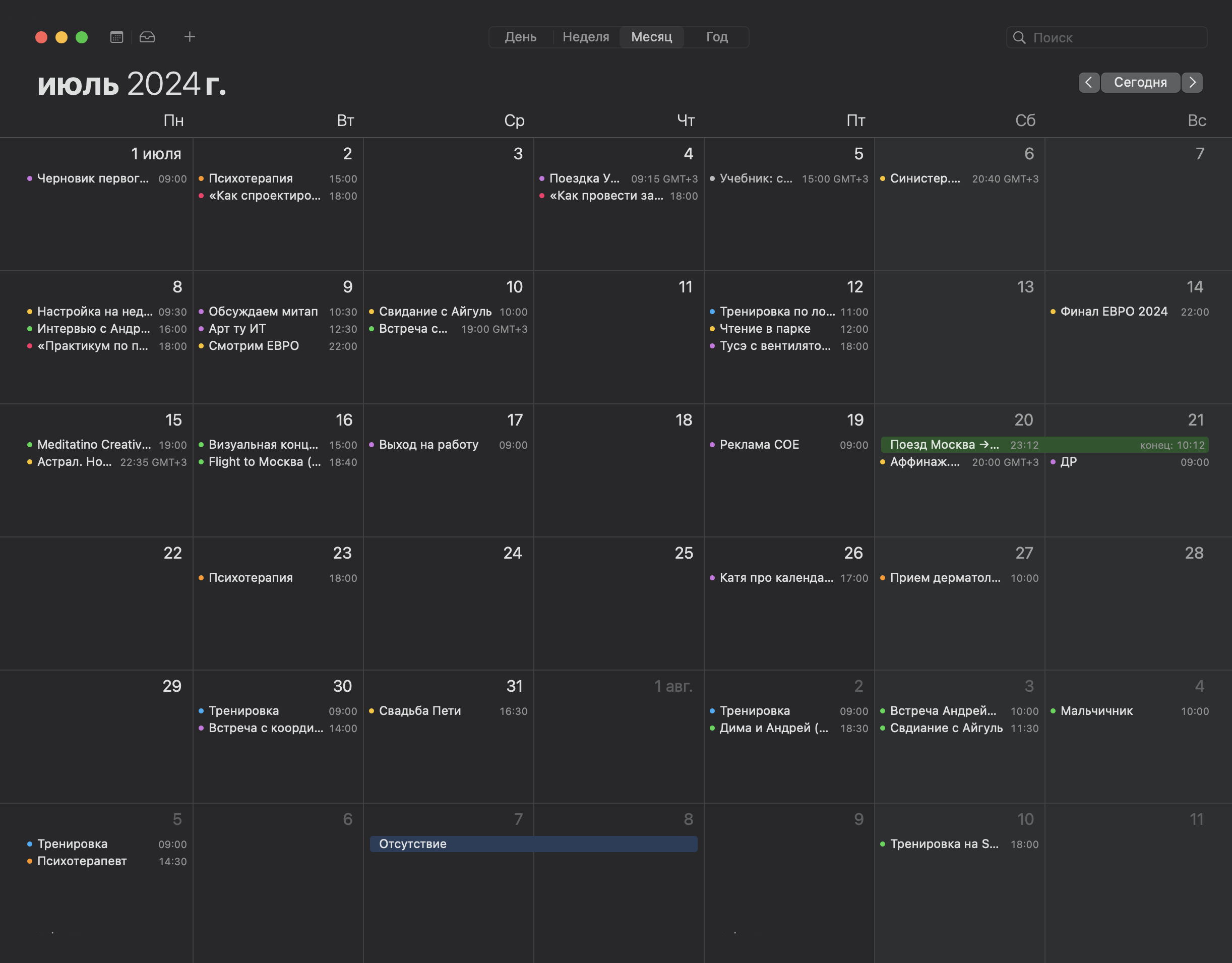The height and width of the screenshot is (963, 1232).
Task: Open Настройка на нед... event
Action: tap(107, 312)
